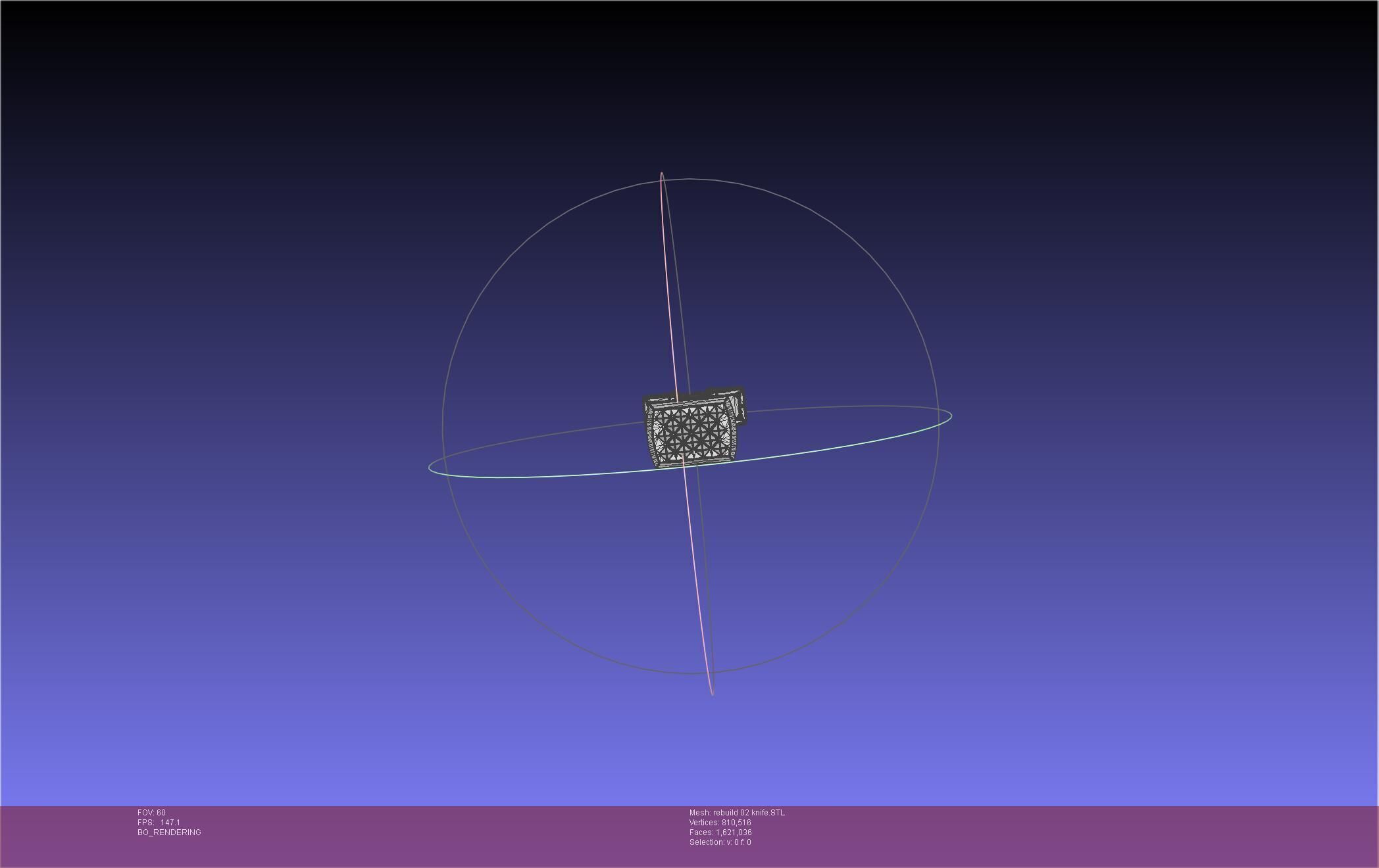Click the Faces: 1,621,036 info line

(720, 832)
